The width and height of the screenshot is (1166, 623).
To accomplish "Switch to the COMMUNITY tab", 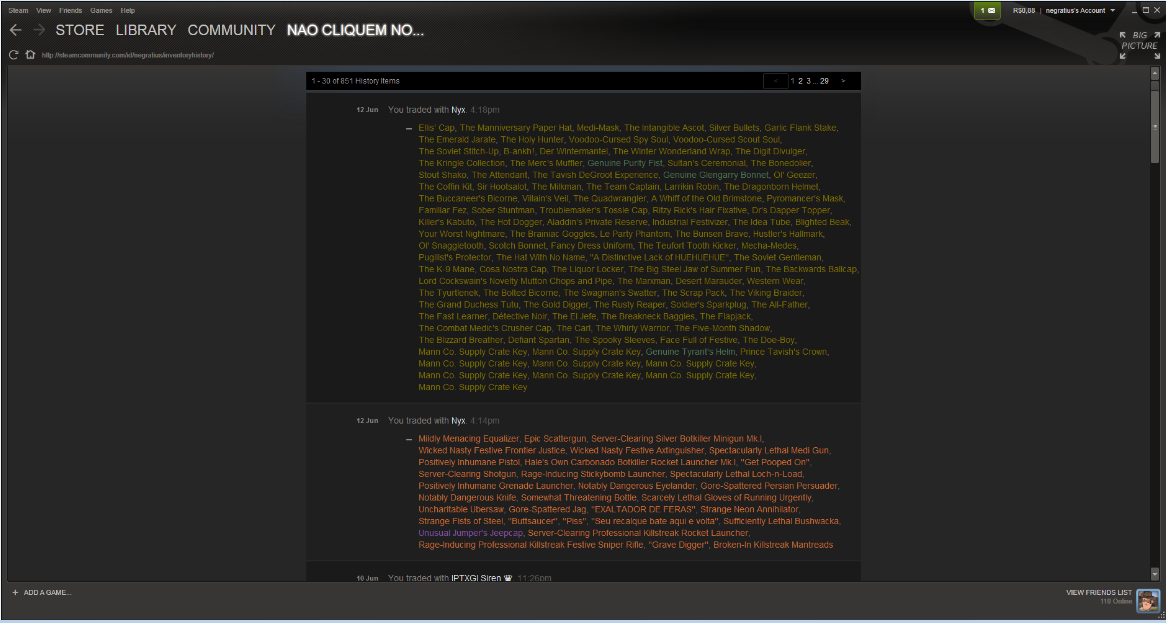I will [x=231, y=30].
